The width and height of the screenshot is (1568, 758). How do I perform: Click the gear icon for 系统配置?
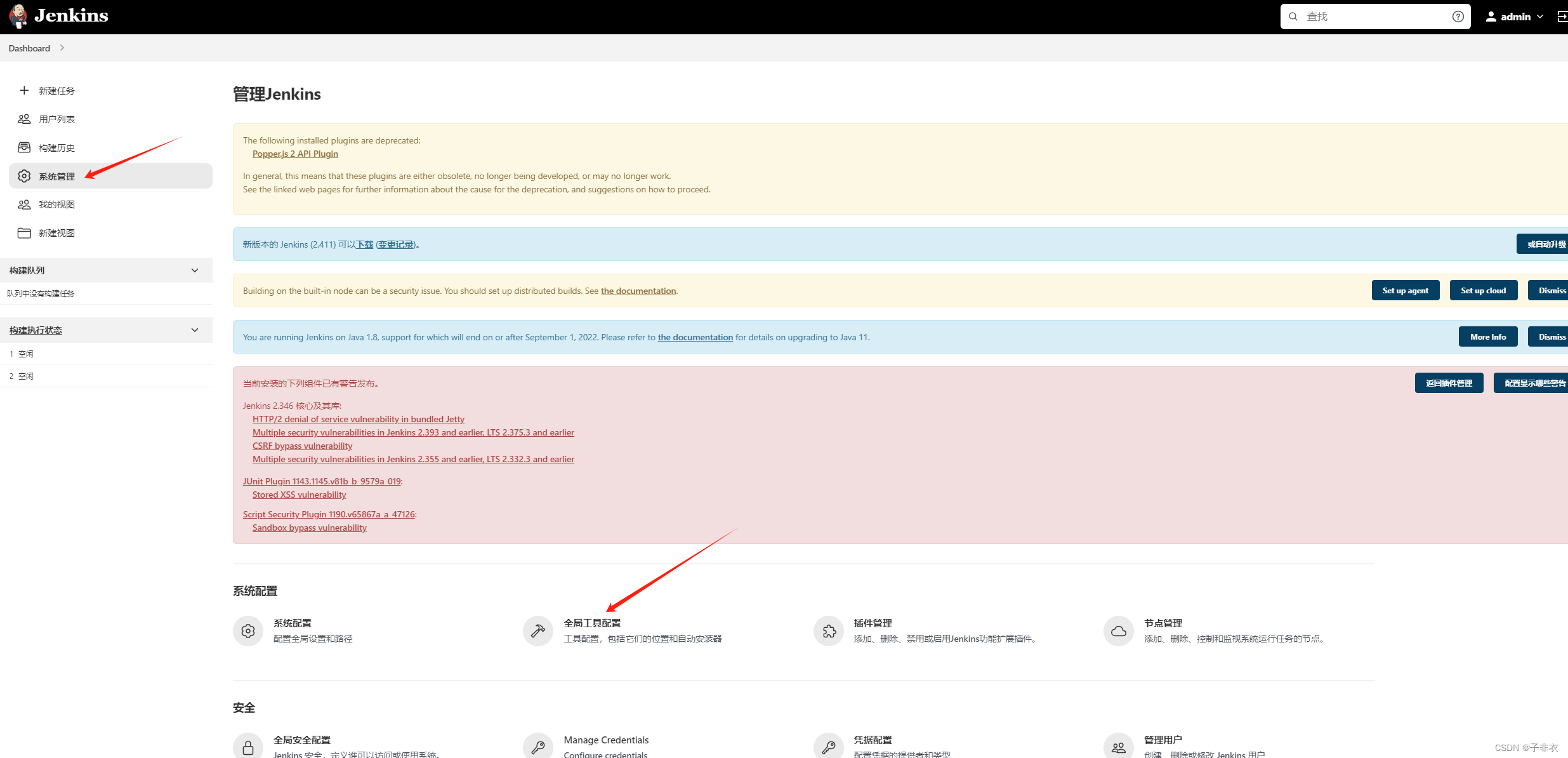tap(248, 631)
